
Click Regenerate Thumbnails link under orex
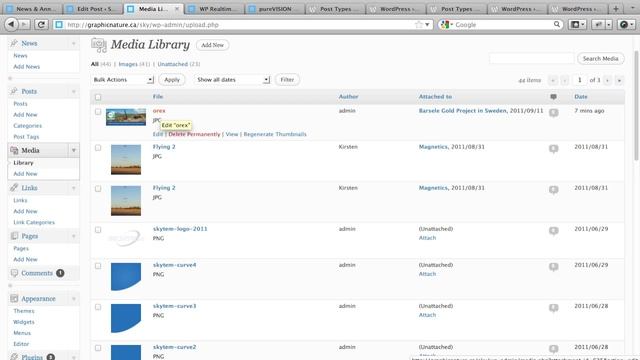[x=275, y=134]
